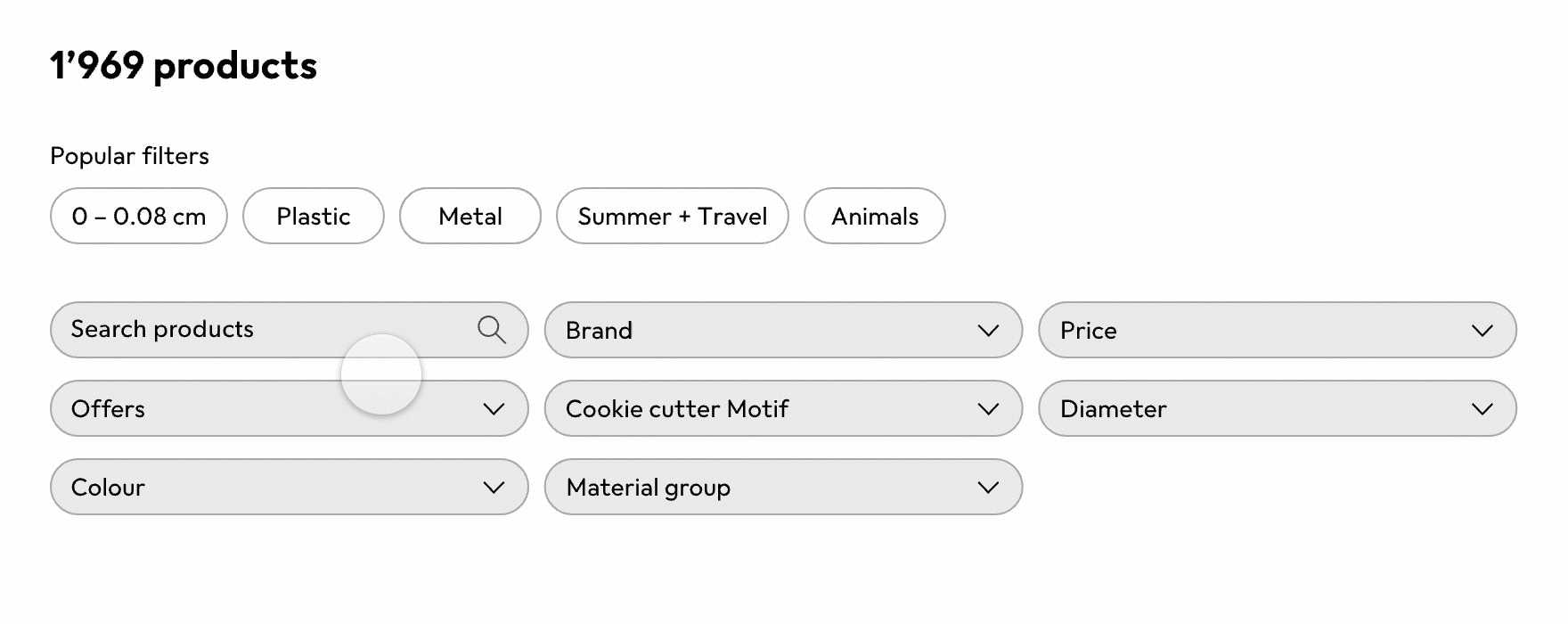
Task: Click the Brand dropdown chevron arrow
Action: (988, 331)
